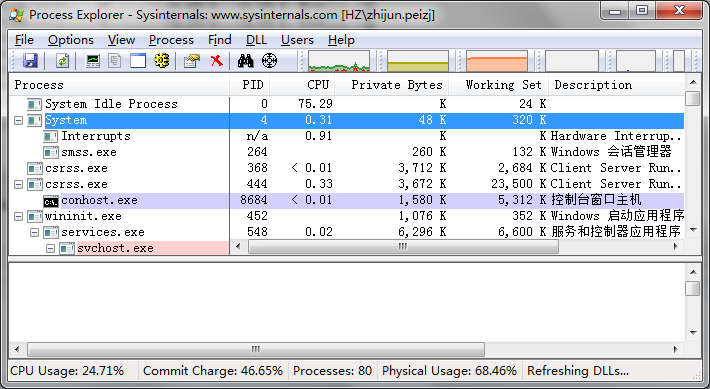Click the process list scroll down arrow
This screenshot has height=389, width=710.
coord(693,231)
